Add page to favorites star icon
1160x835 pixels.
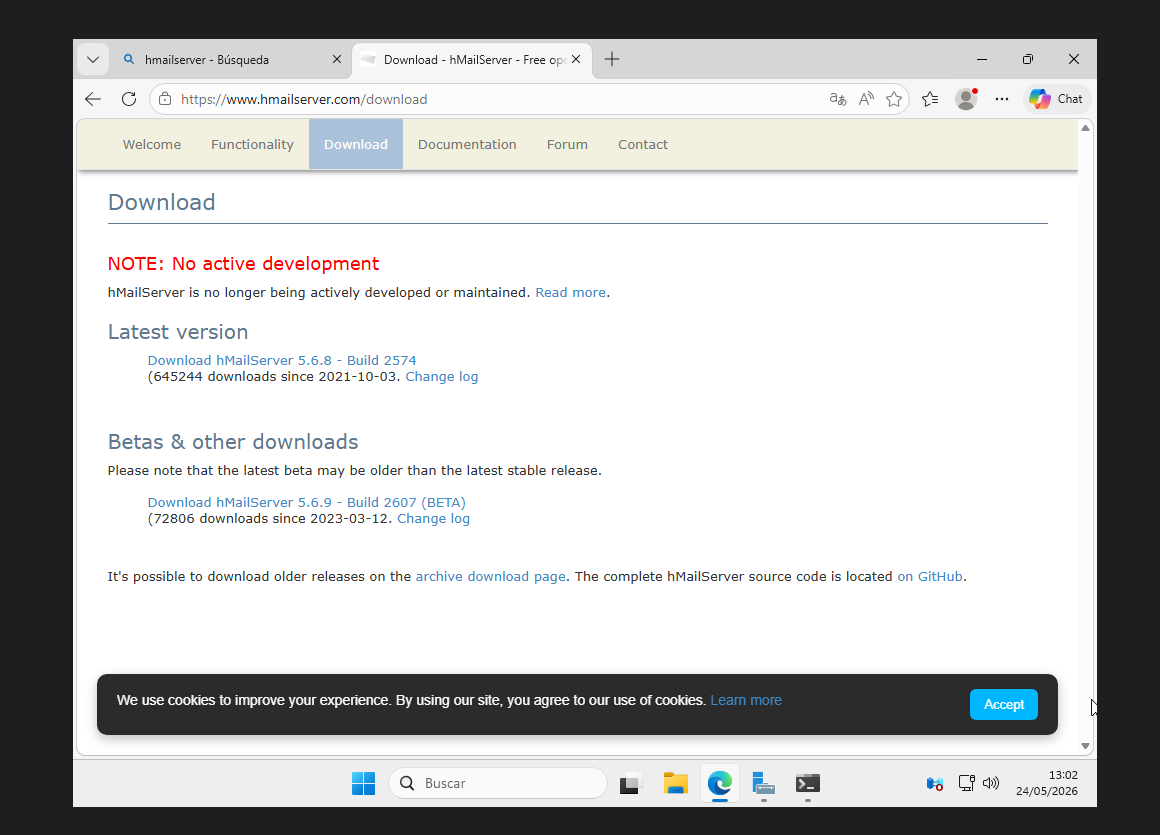coord(894,99)
